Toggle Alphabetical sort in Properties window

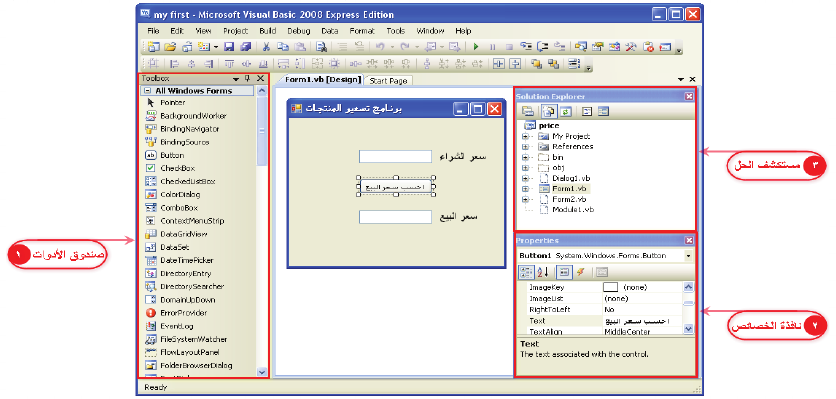[543, 272]
